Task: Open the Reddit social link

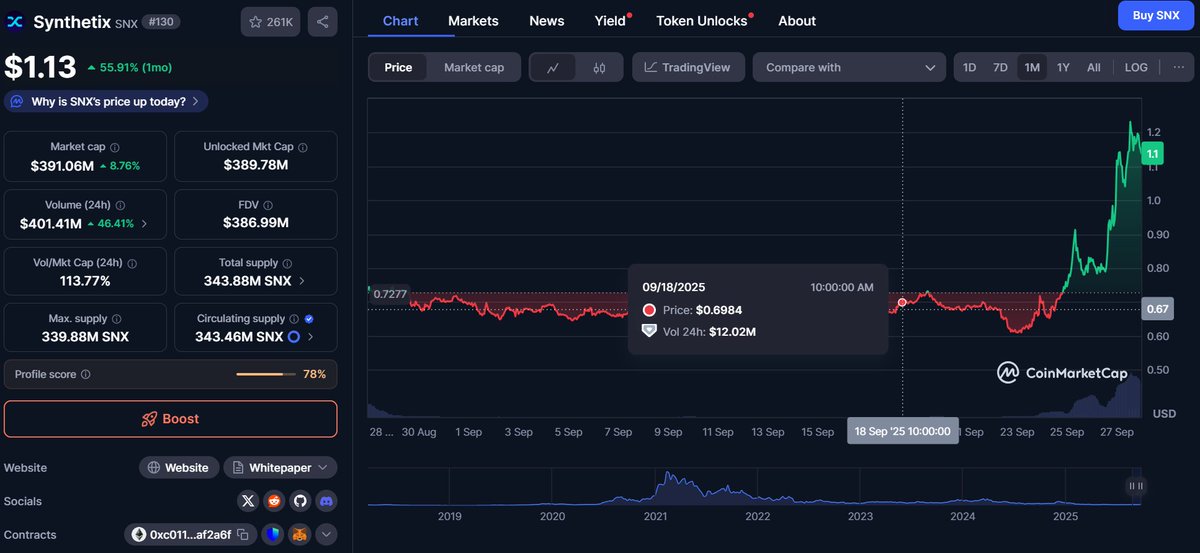Action: click(274, 501)
